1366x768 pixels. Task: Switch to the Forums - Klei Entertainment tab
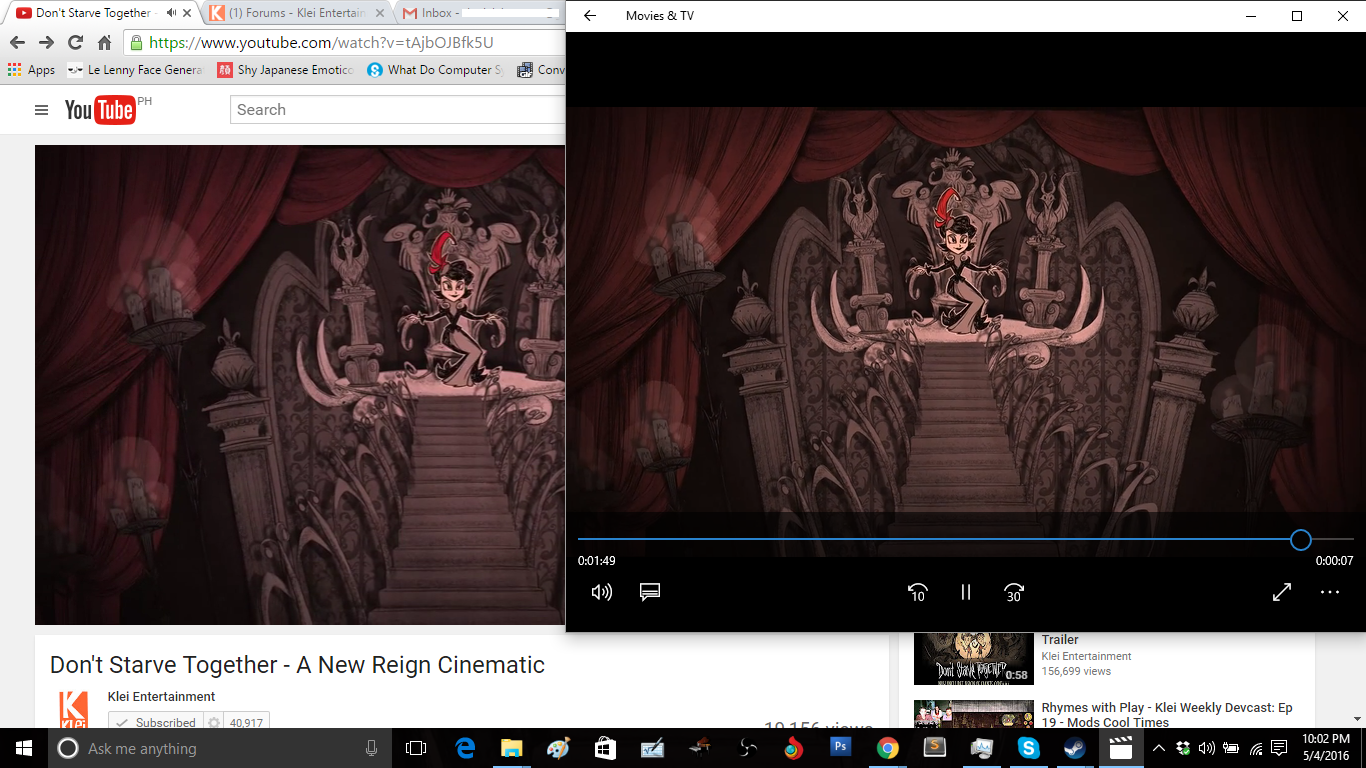[297, 13]
